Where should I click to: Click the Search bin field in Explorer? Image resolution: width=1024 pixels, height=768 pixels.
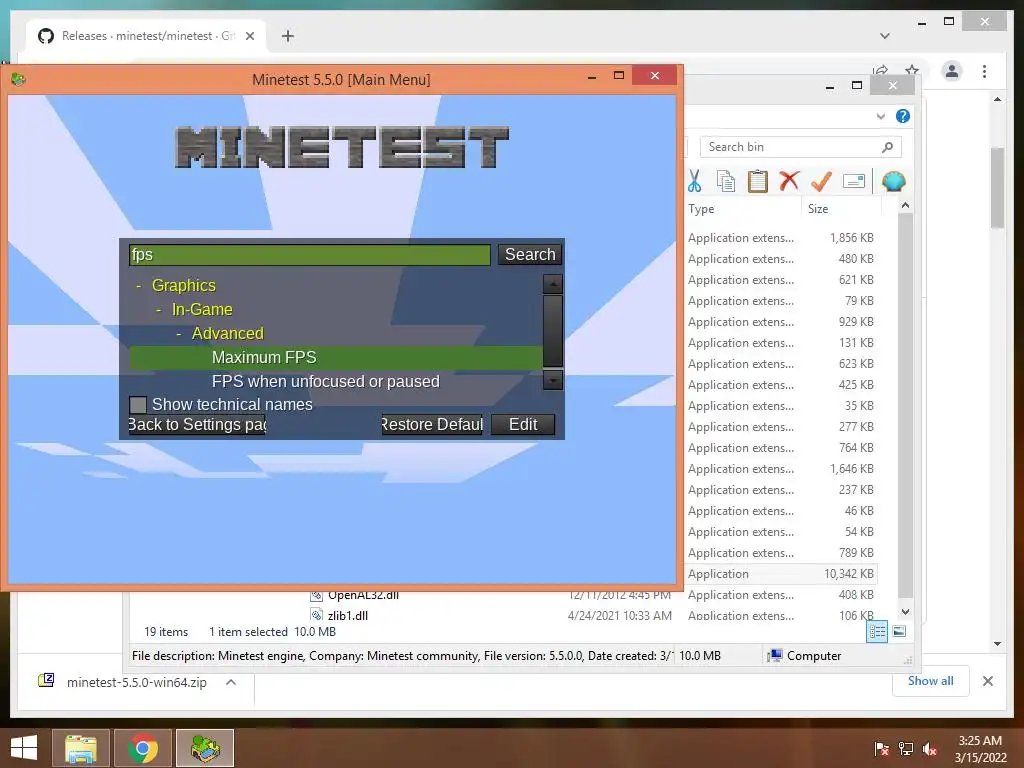click(x=792, y=147)
